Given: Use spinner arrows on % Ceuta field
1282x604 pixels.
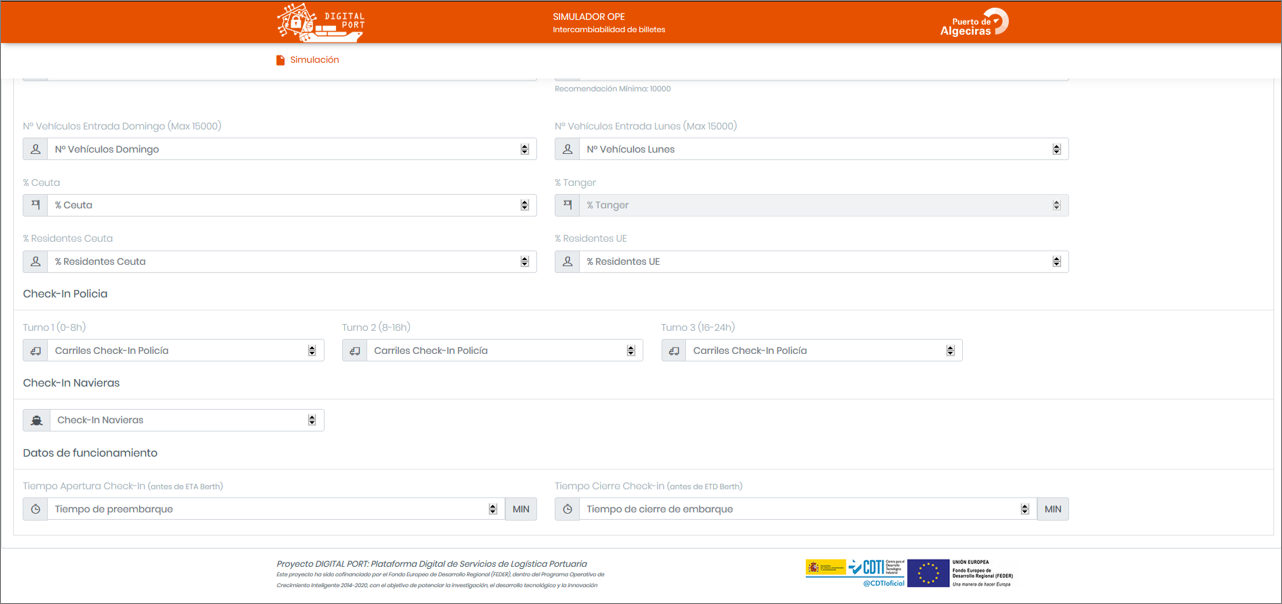Looking at the screenshot, I should [x=524, y=205].
